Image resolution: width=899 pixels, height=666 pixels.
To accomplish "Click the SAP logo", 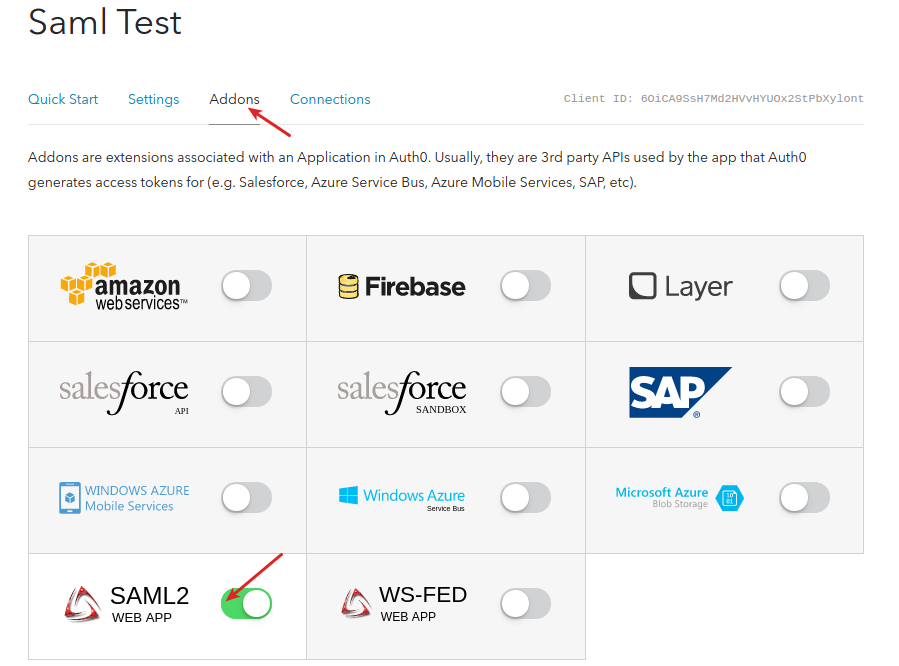I will pos(681,393).
